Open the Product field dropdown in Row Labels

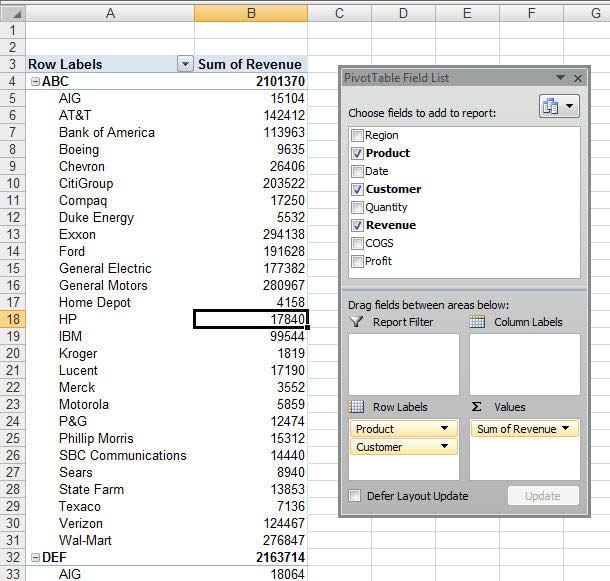(x=444, y=429)
